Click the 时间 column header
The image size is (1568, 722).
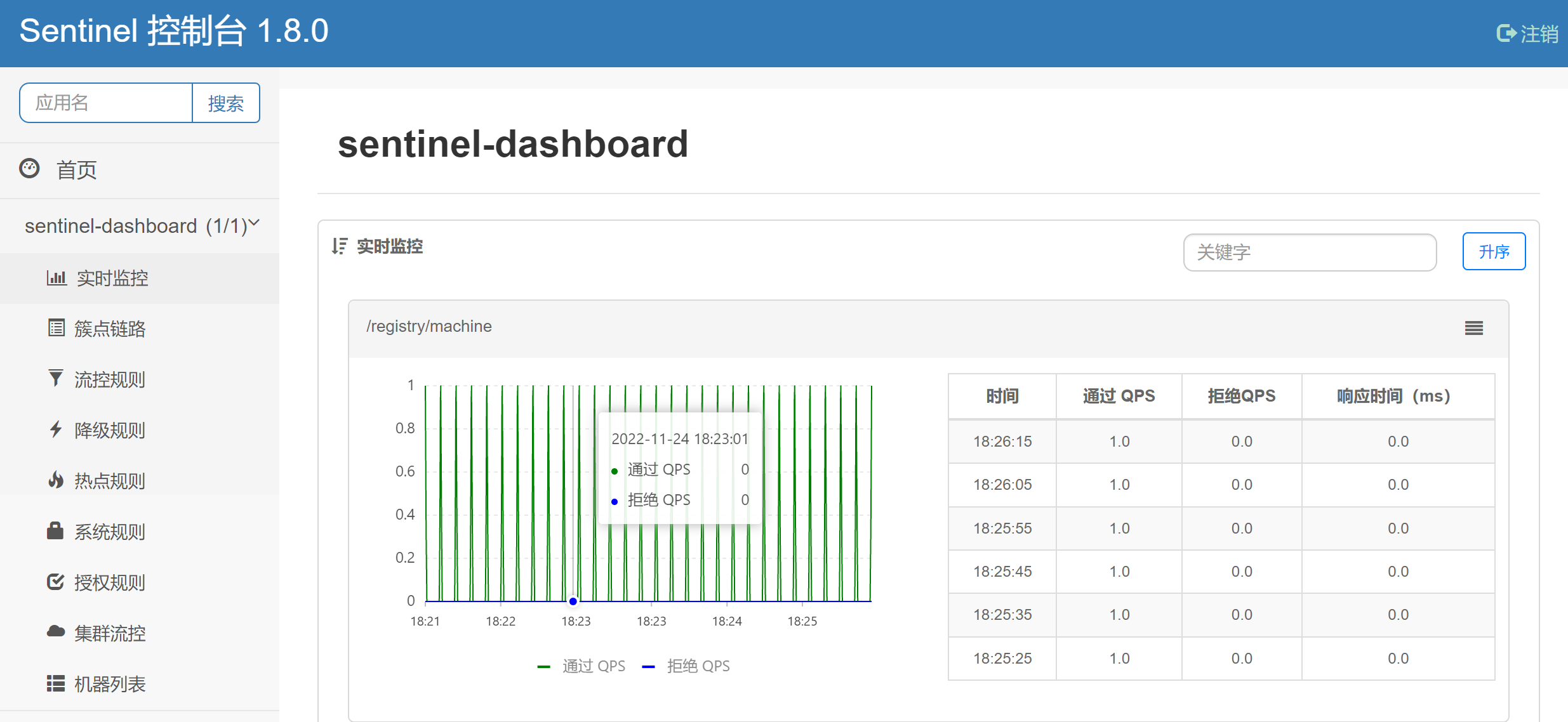coord(1002,396)
